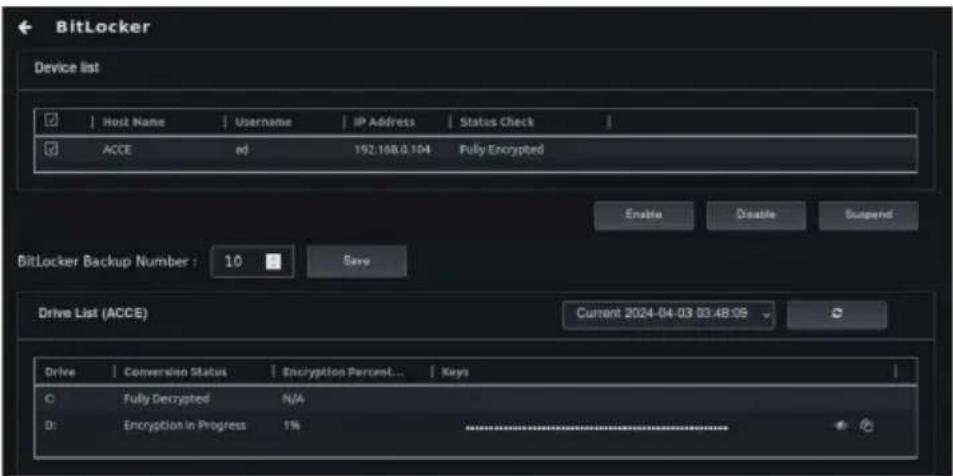
Task: Click the Conversion Status column header
Action: tap(175, 372)
